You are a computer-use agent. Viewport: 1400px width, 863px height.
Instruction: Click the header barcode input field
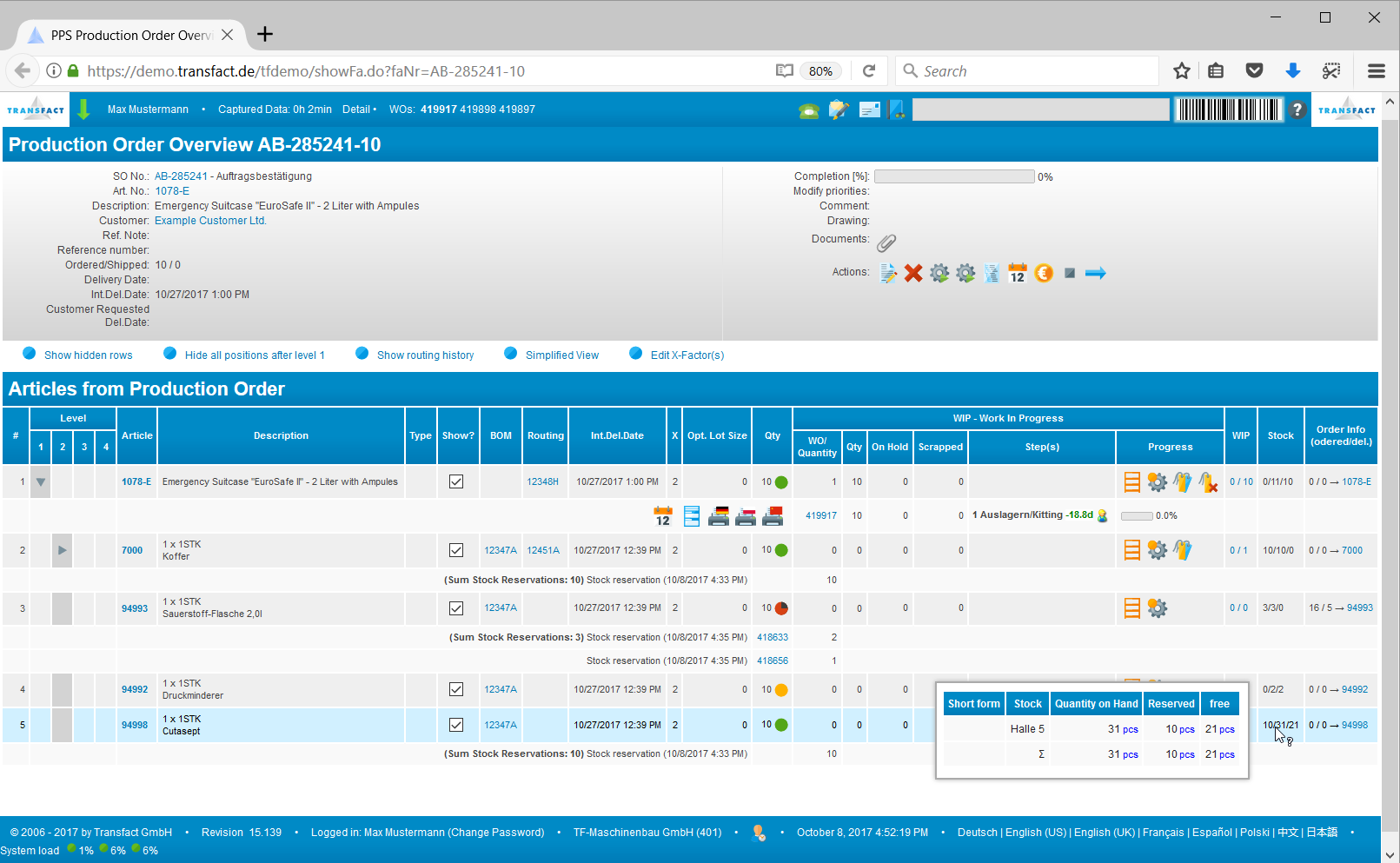point(1041,110)
